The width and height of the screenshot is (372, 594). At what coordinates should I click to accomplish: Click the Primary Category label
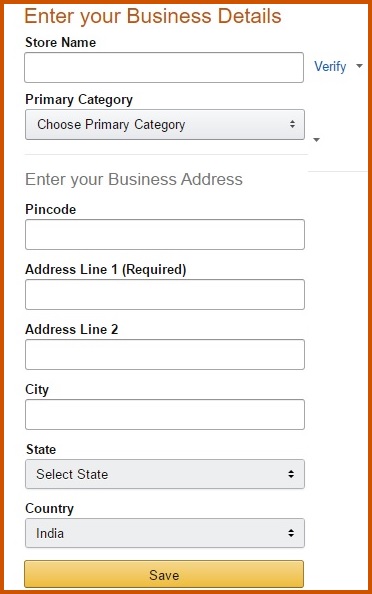click(79, 100)
